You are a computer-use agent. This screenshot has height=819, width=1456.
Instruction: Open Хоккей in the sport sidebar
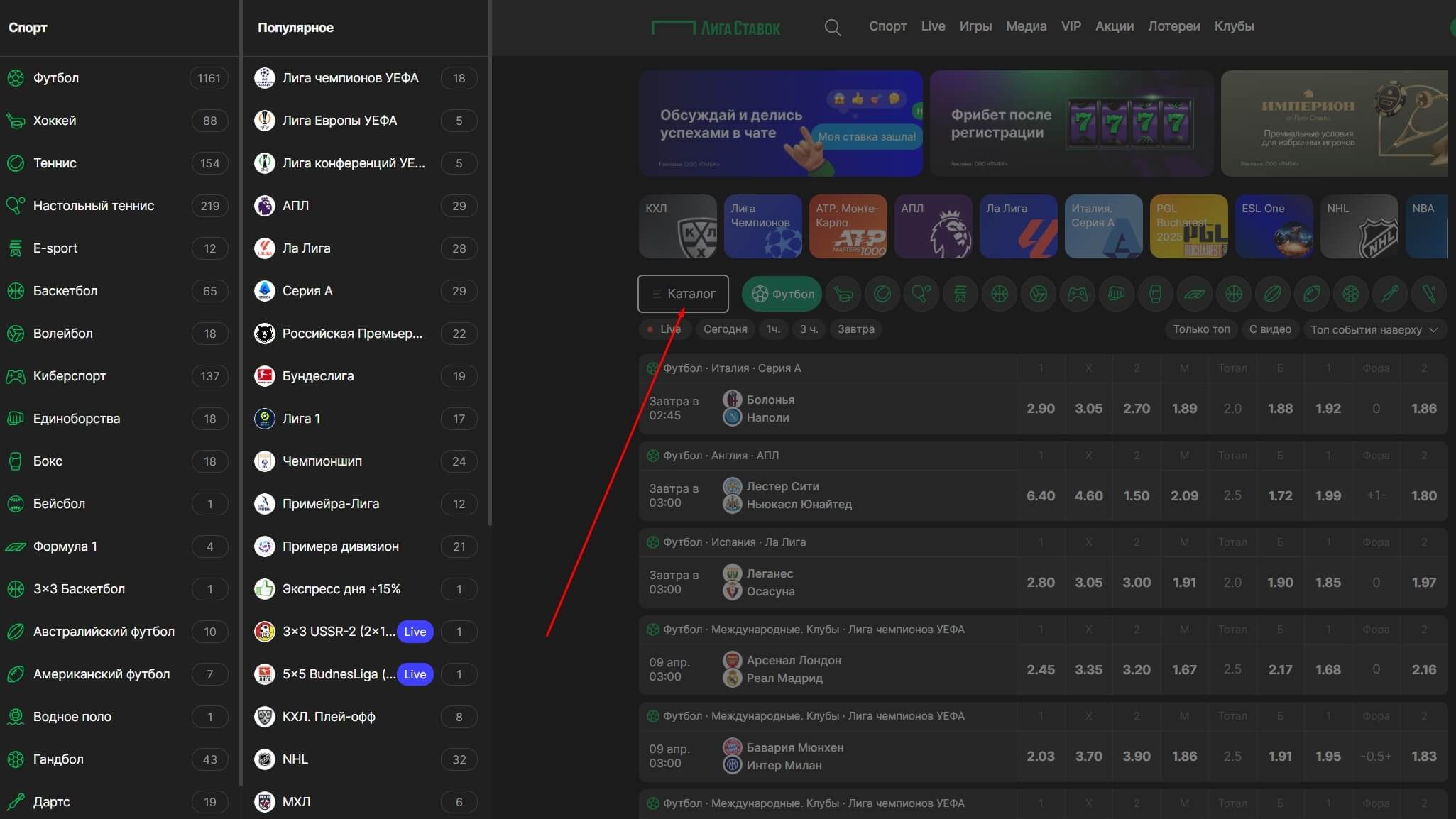click(x=118, y=121)
